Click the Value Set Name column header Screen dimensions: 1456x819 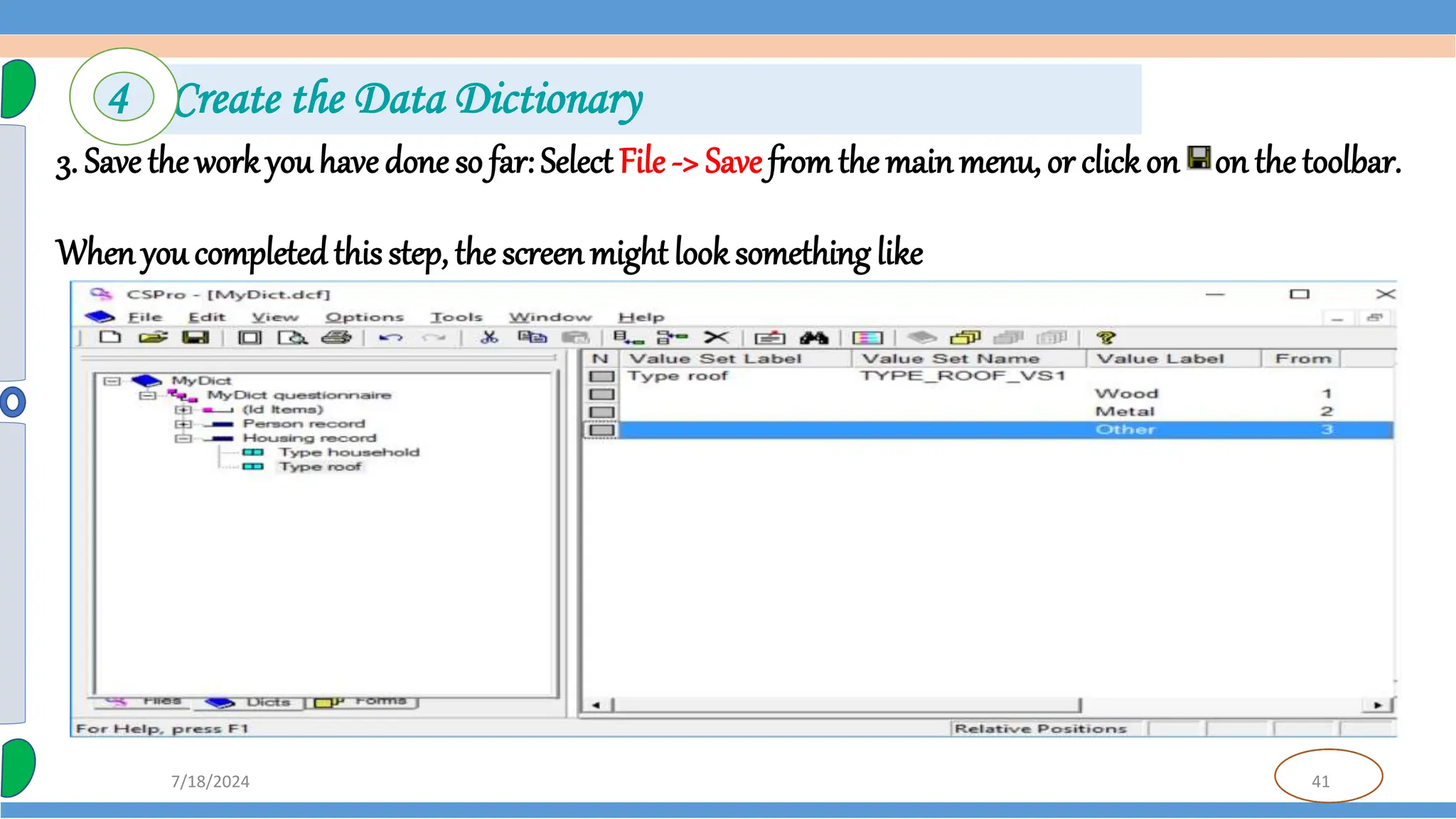coord(968,358)
